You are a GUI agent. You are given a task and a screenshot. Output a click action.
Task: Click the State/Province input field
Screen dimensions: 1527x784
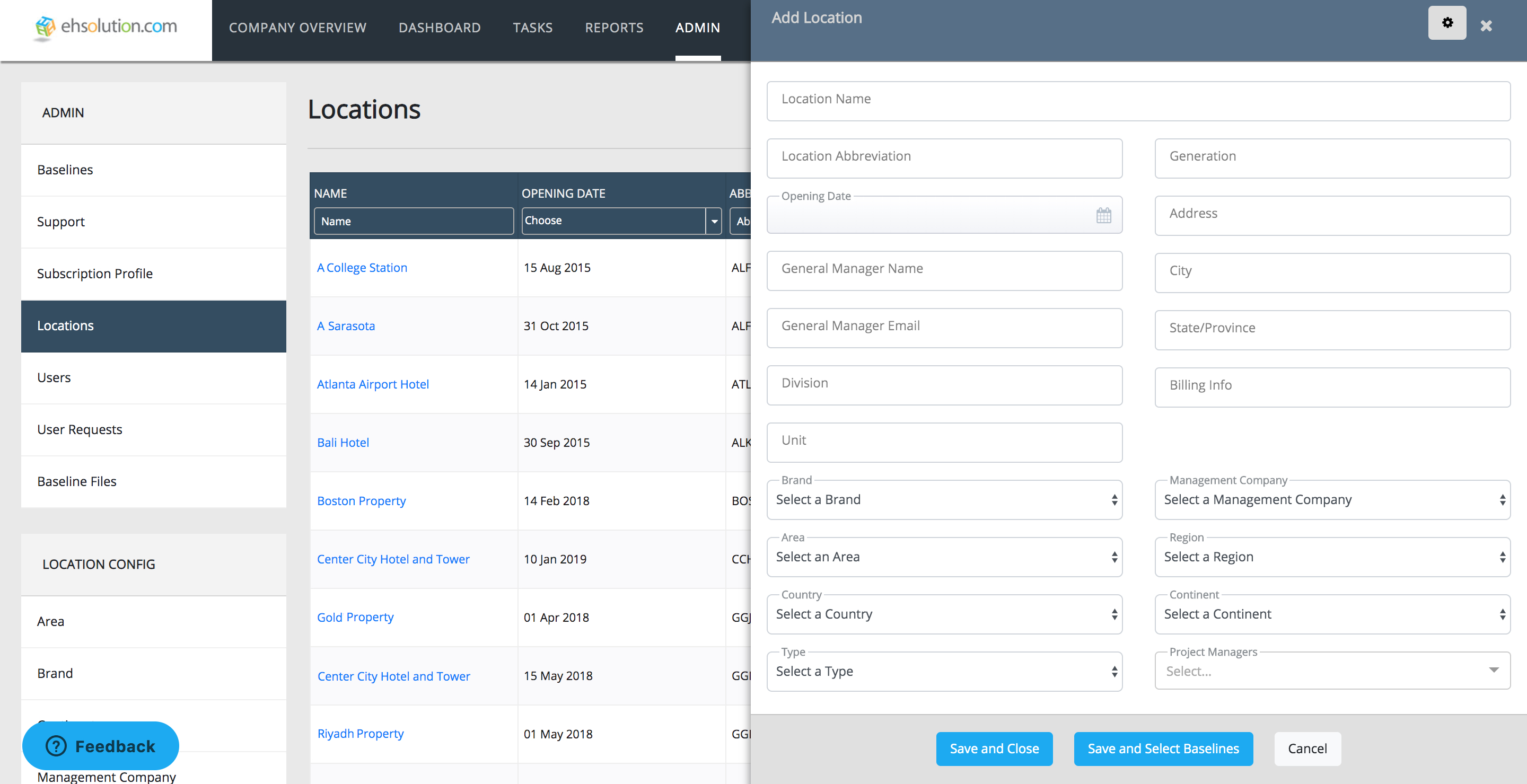pyautogui.click(x=1332, y=330)
